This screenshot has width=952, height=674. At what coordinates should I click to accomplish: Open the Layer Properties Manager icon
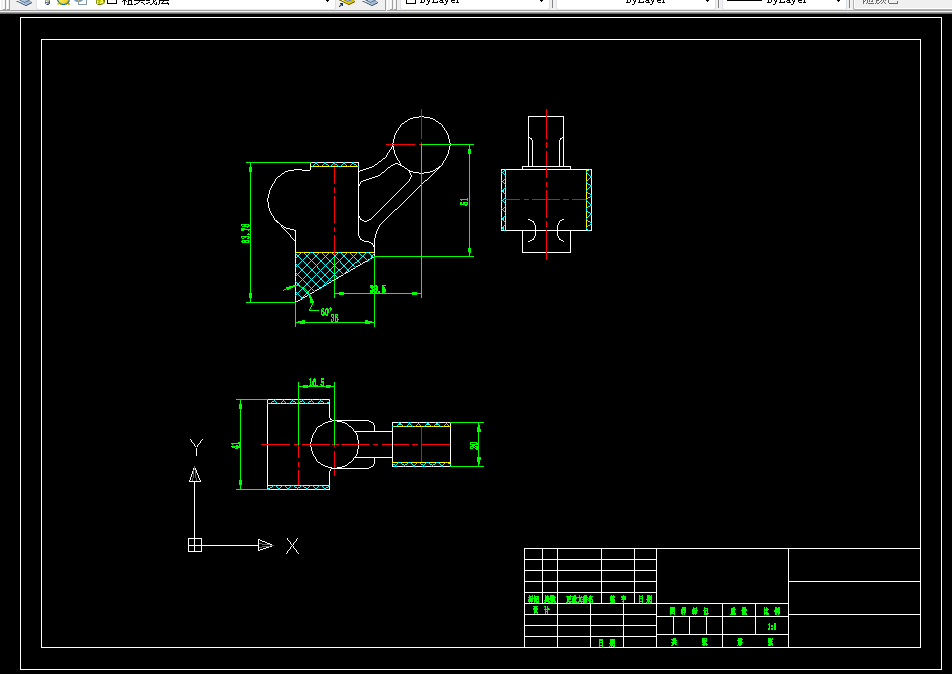(x=24, y=2)
